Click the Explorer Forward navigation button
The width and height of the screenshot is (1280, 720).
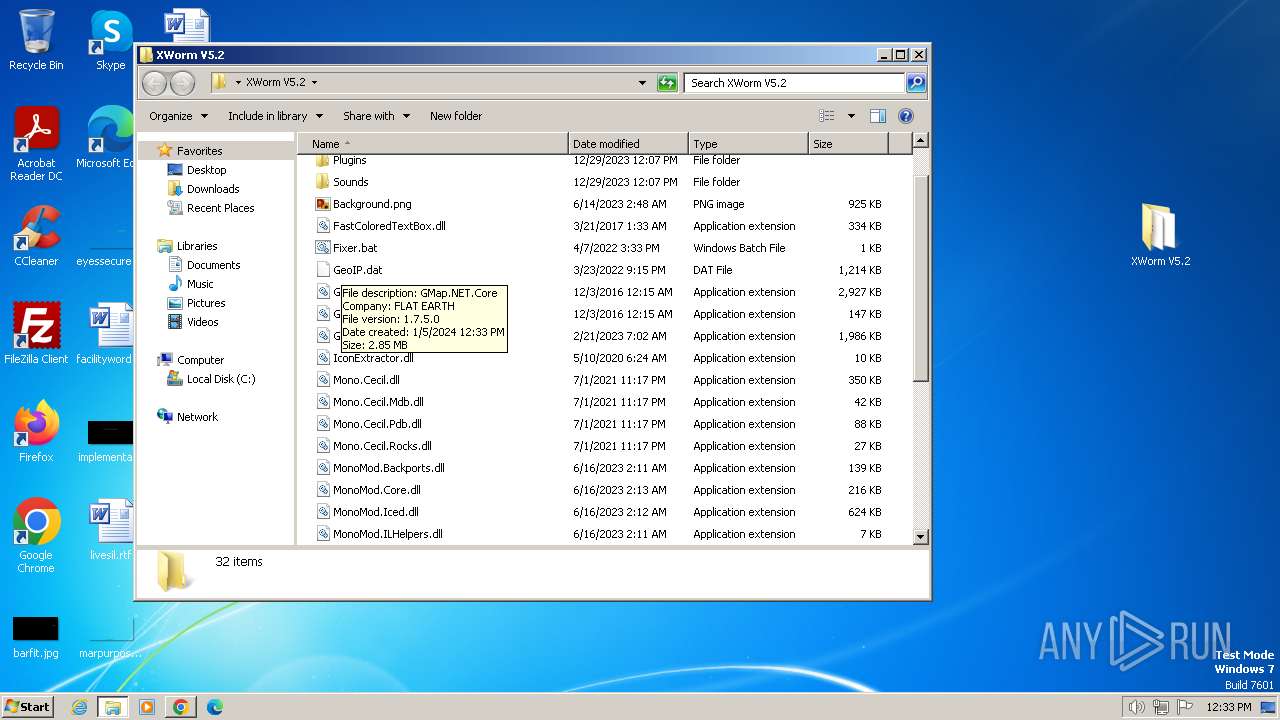pos(182,83)
